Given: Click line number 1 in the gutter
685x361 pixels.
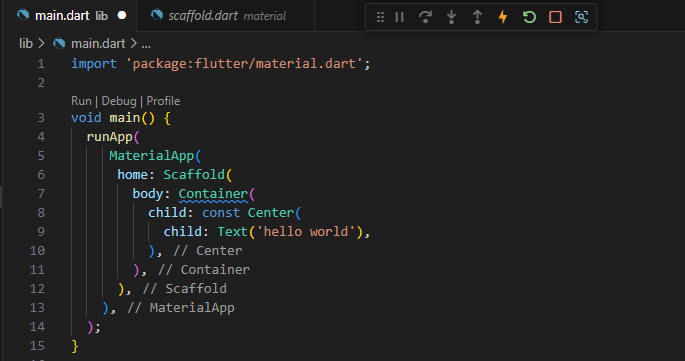Looking at the screenshot, I should pyautogui.click(x=41, y=64).
